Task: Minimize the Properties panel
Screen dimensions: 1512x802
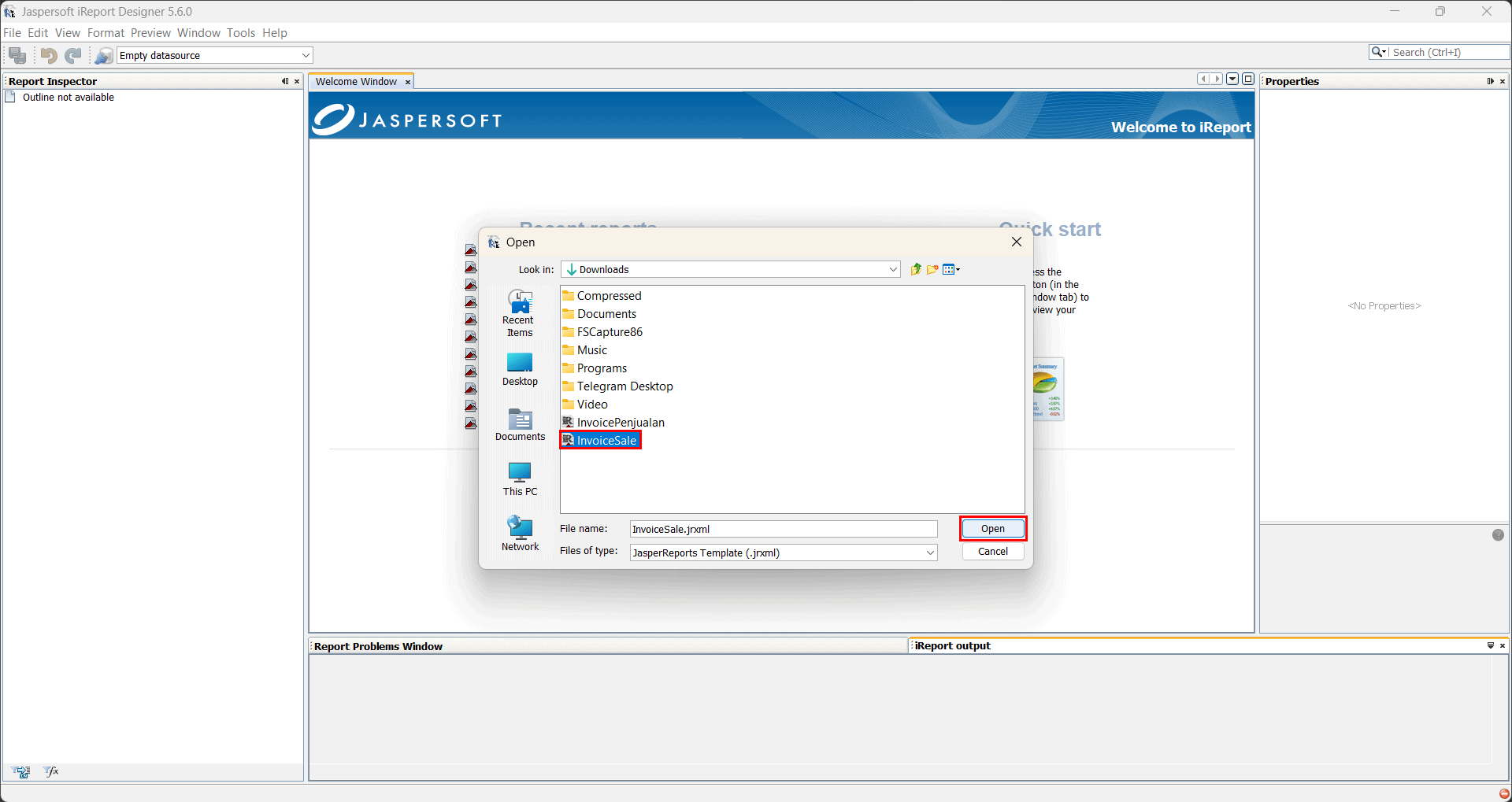Action: [x=1490, y=81]
